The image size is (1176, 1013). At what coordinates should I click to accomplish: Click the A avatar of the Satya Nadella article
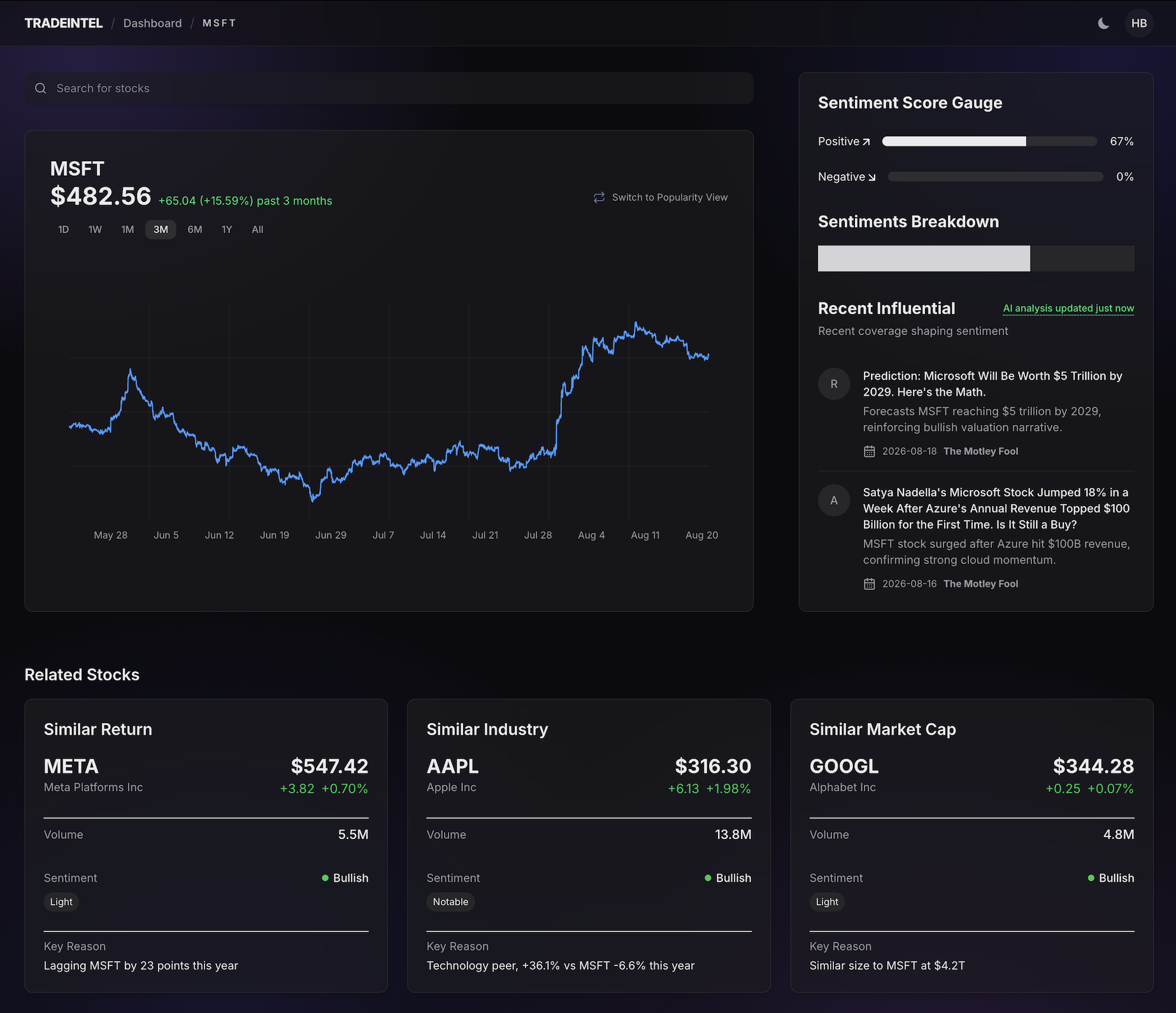point(834,501)
